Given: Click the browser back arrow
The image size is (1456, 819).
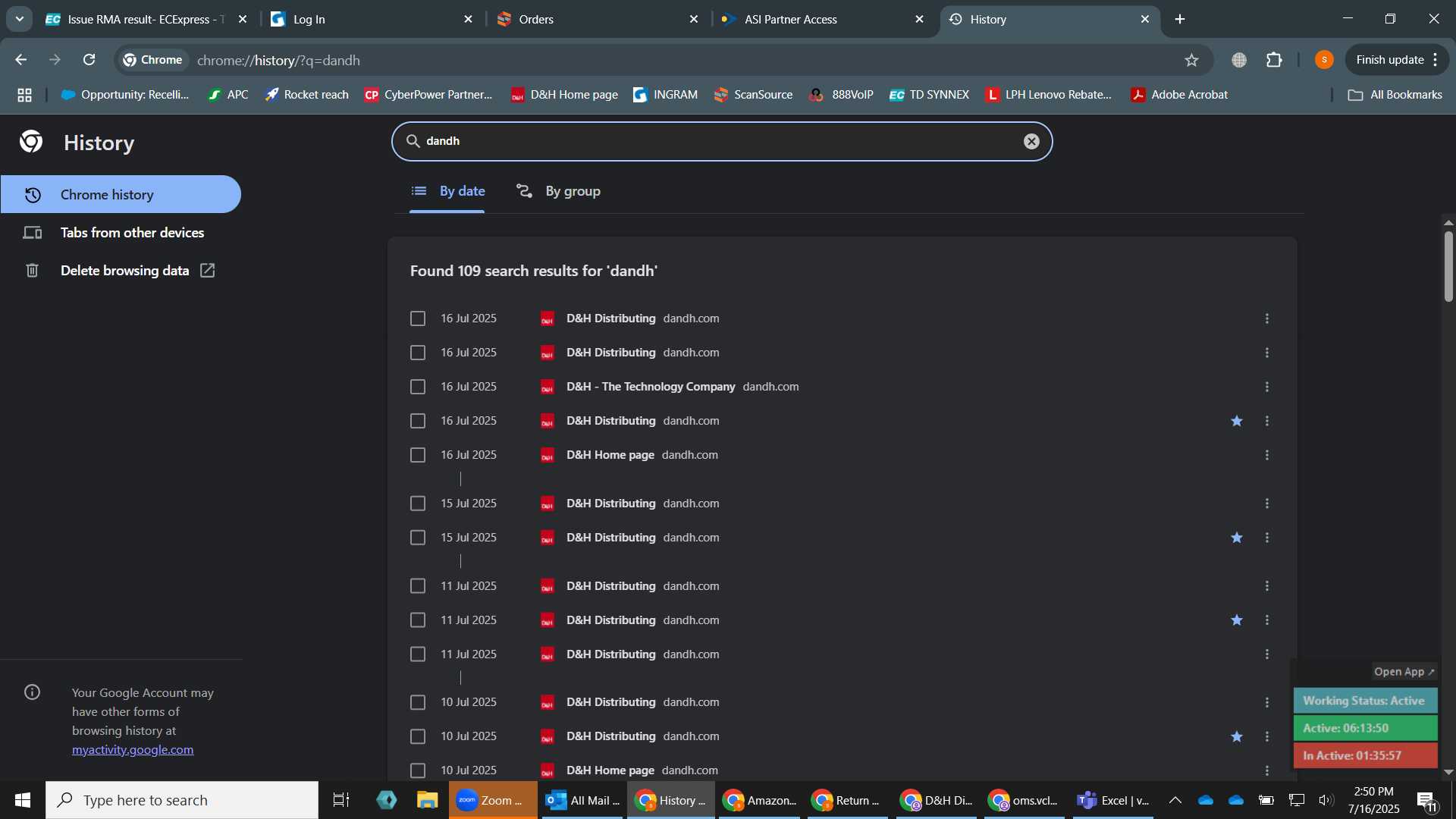Looking at the screenshot, I should coord(21,60).
